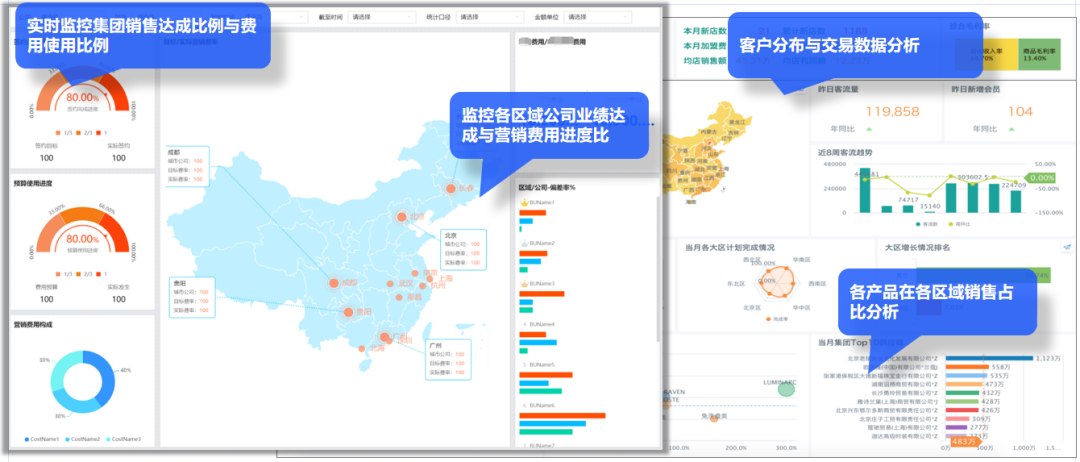
Task: Click the export icon in 大区增长情况排名 panel
Action: (1067, 247)
